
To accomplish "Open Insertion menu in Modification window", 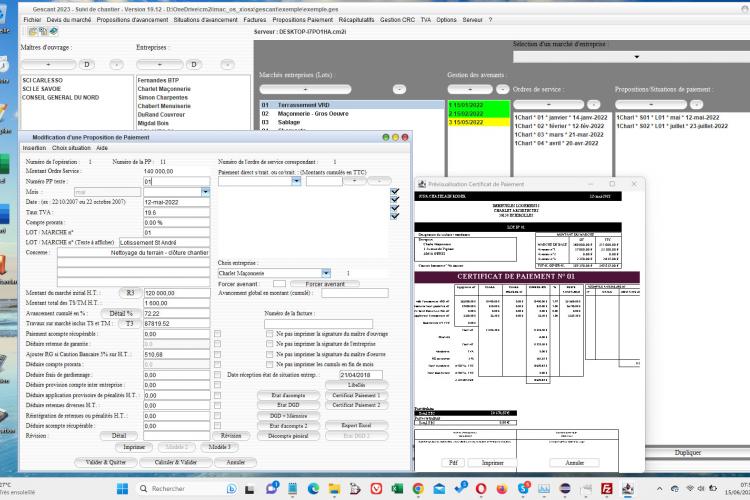I will (x=34, y=148).
